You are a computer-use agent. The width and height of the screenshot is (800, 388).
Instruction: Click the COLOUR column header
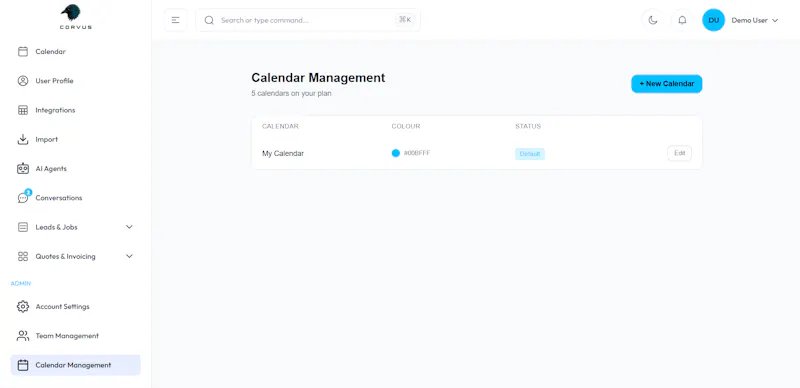click(406, 126)
